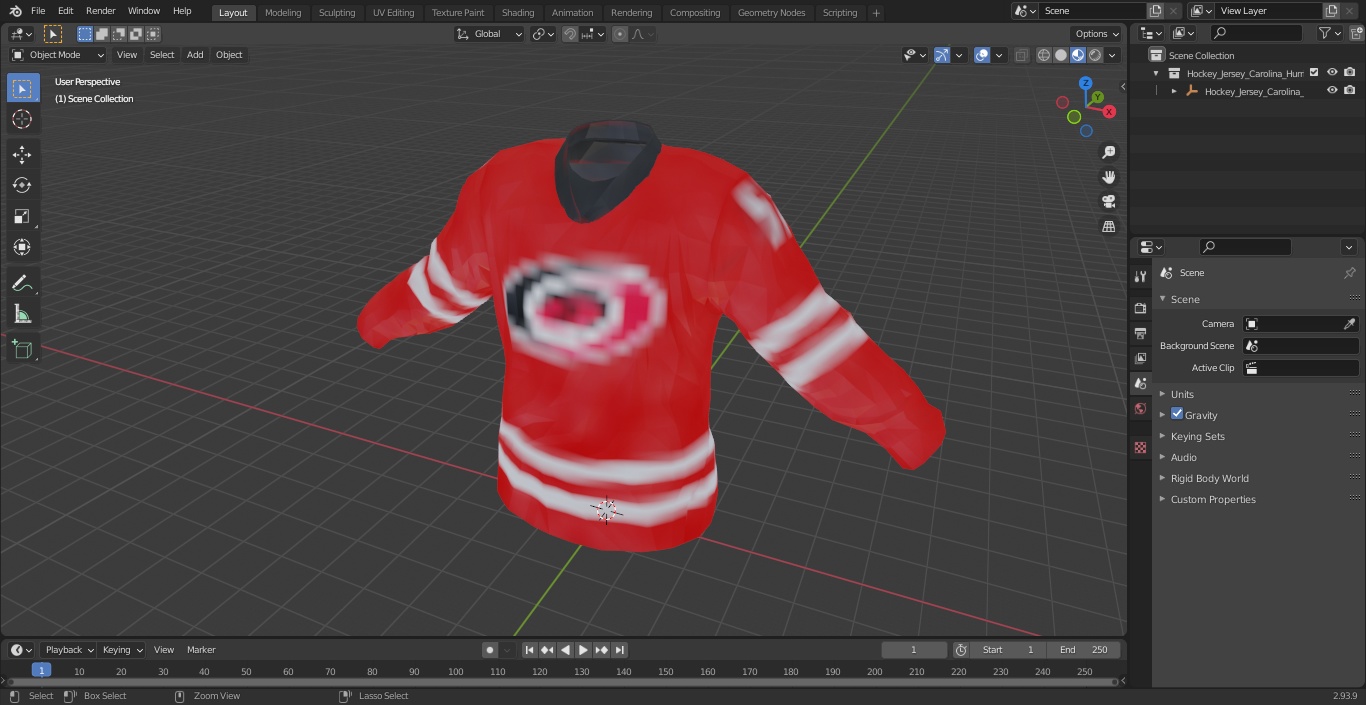Open the Render properties tab

tap(1140, 308)
